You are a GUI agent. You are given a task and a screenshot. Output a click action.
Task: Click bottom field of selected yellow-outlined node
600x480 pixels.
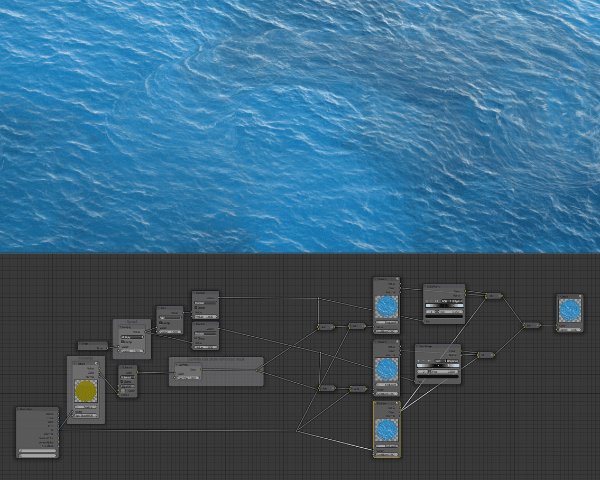[386, 454]
